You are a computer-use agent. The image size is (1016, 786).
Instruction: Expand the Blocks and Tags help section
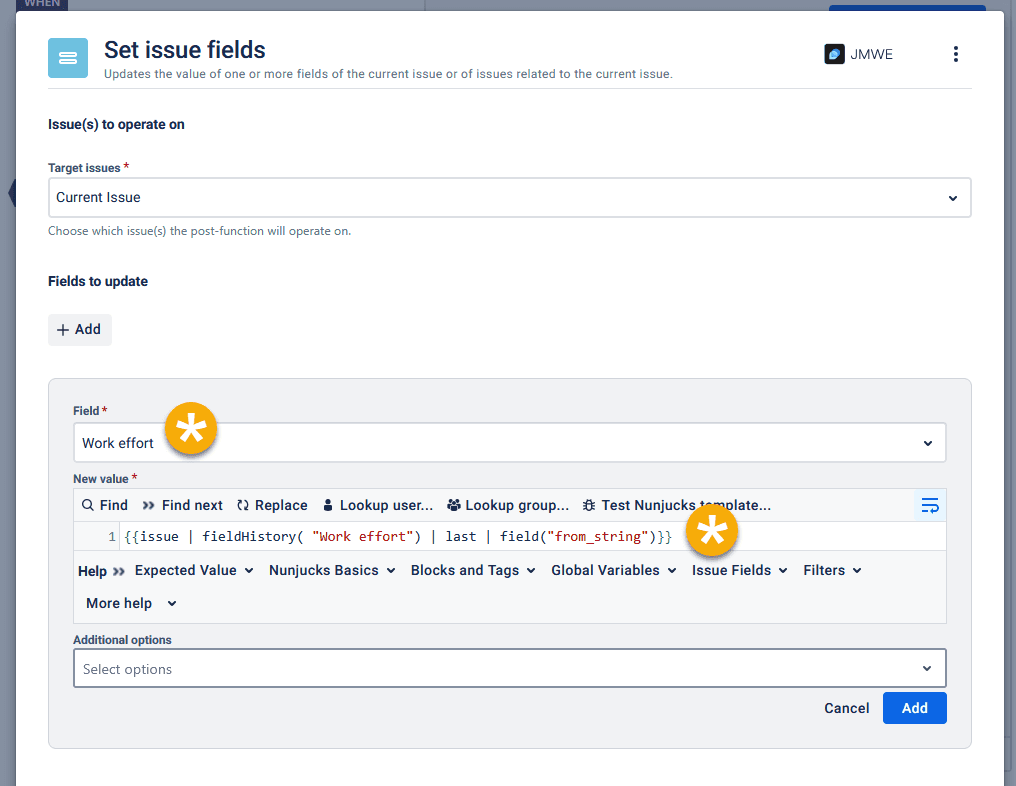click(473, 571)
